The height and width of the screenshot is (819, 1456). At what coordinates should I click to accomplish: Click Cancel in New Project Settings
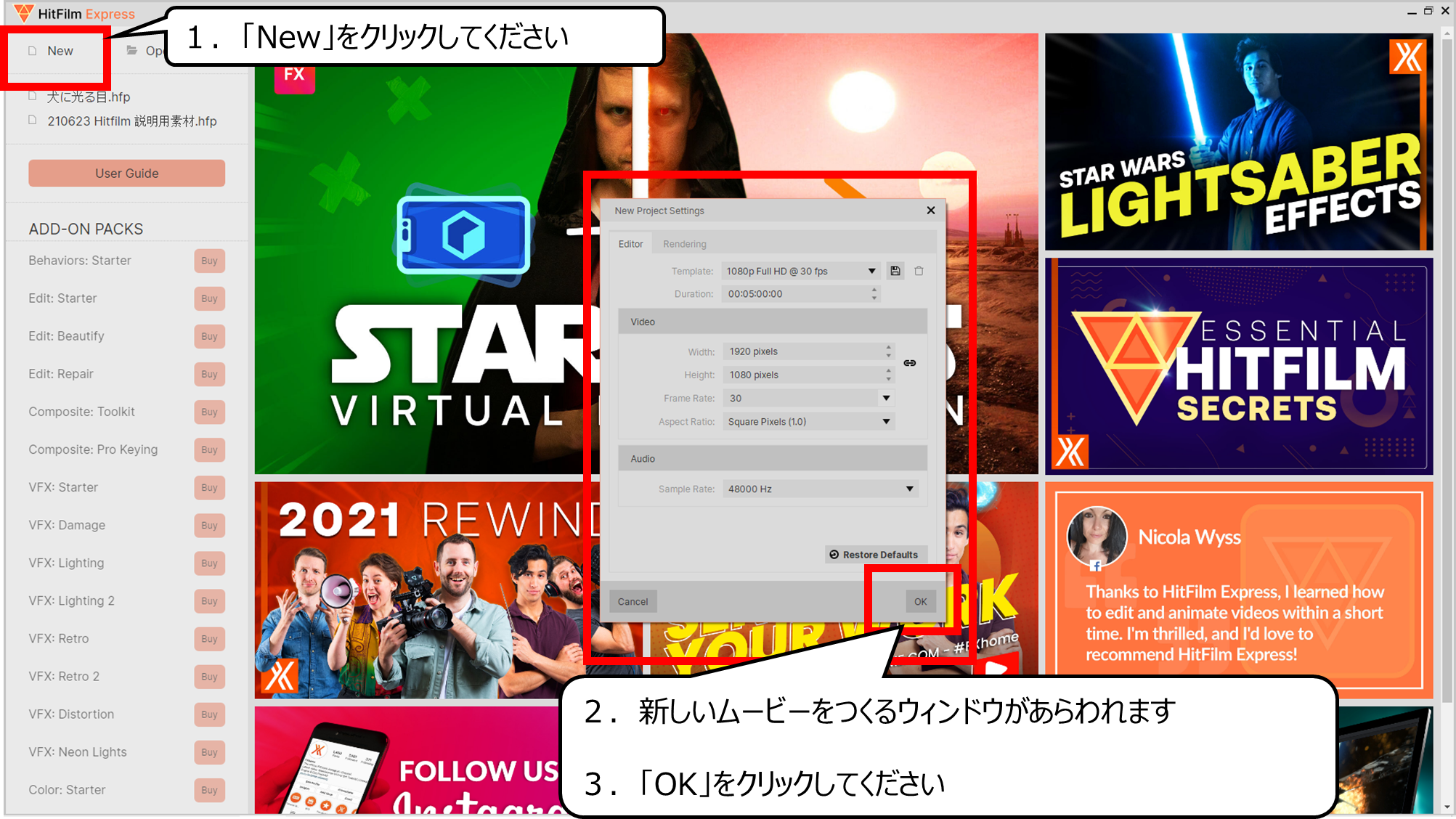point(633,602)
